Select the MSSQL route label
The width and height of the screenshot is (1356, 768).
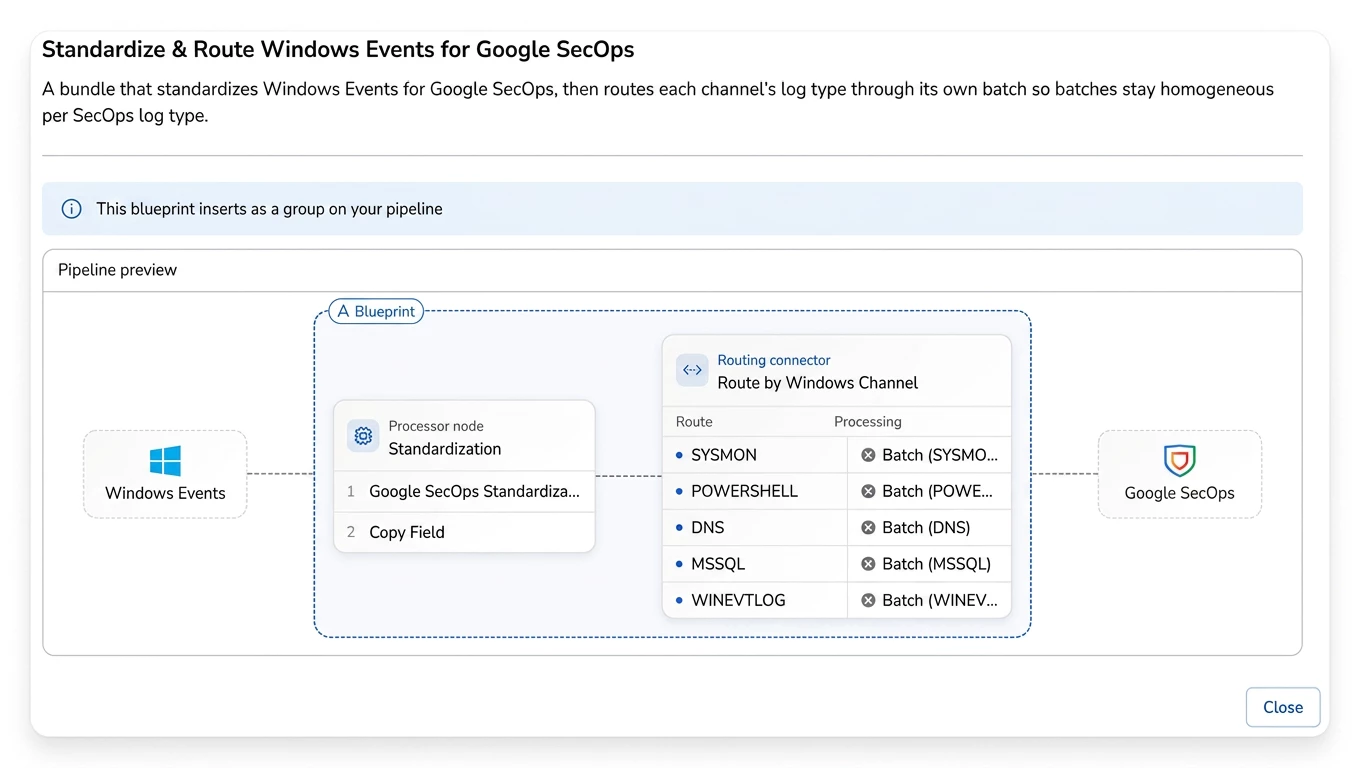pyautogui.click(x=718, y=564)
